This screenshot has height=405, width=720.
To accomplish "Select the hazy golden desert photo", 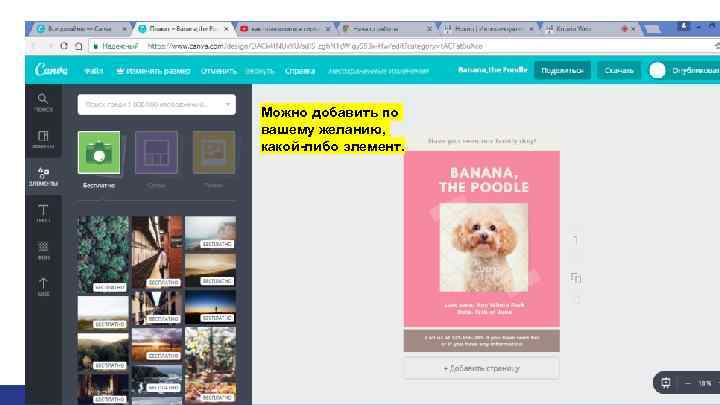I will 210,270.
